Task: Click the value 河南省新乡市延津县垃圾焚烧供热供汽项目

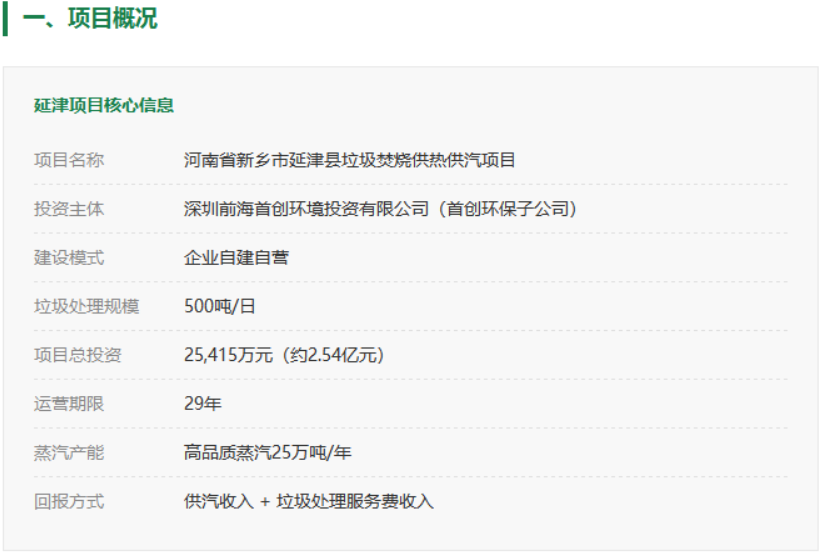Action: (x=349, y=160)
